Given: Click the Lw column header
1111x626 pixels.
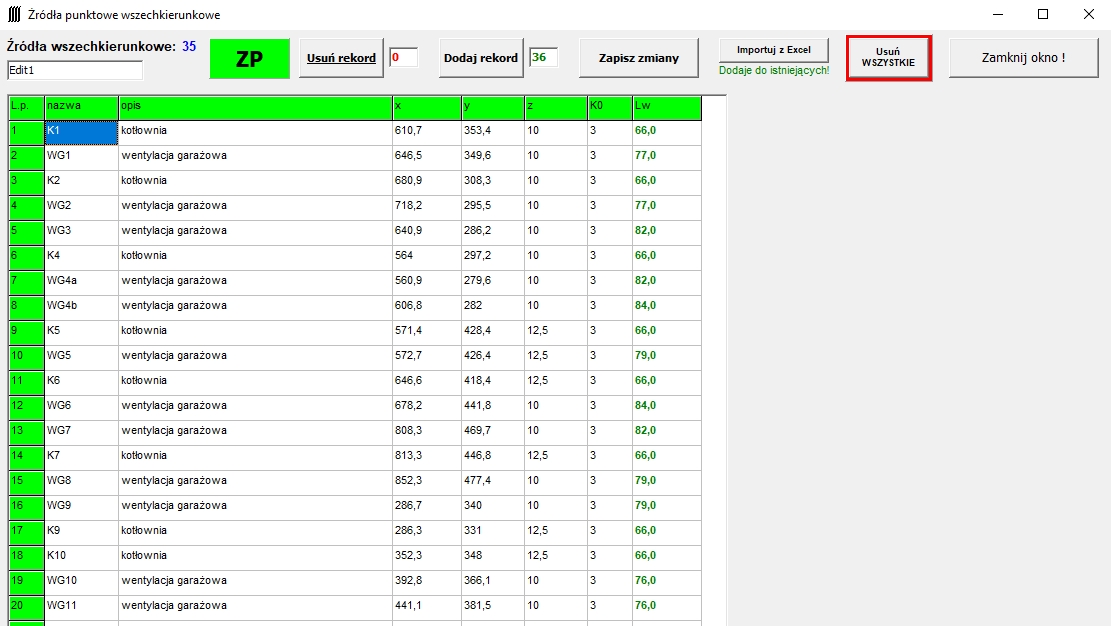Looking at the screenshot, I should point(666,106).
